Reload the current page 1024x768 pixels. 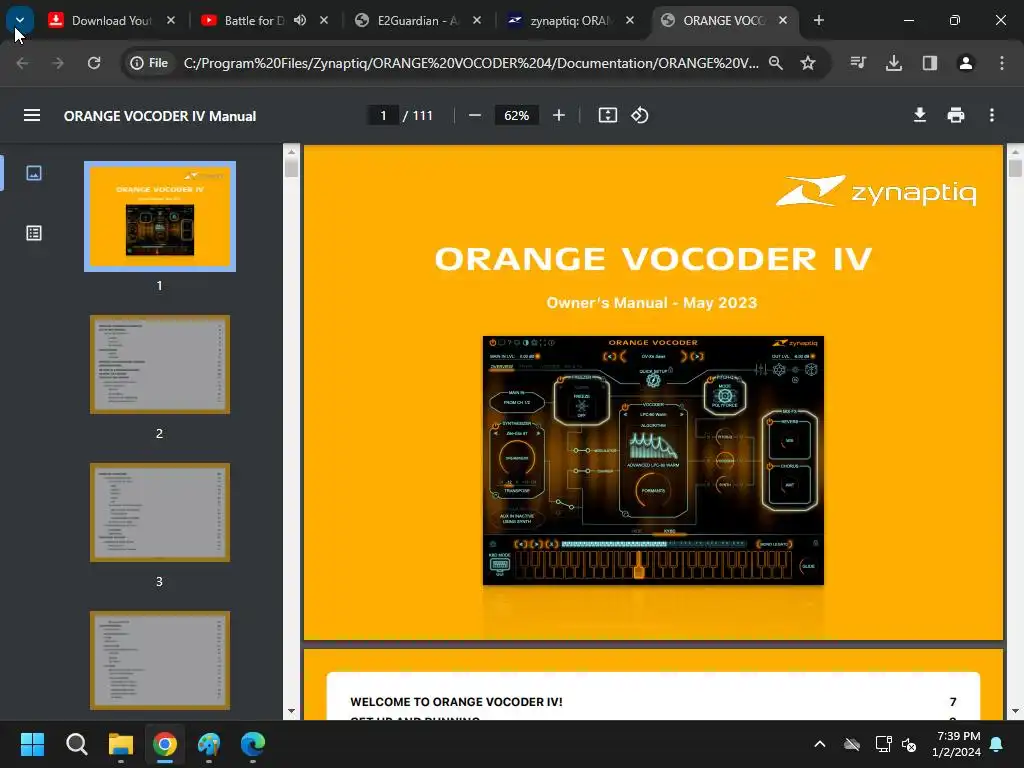click(x=94, y=63)
